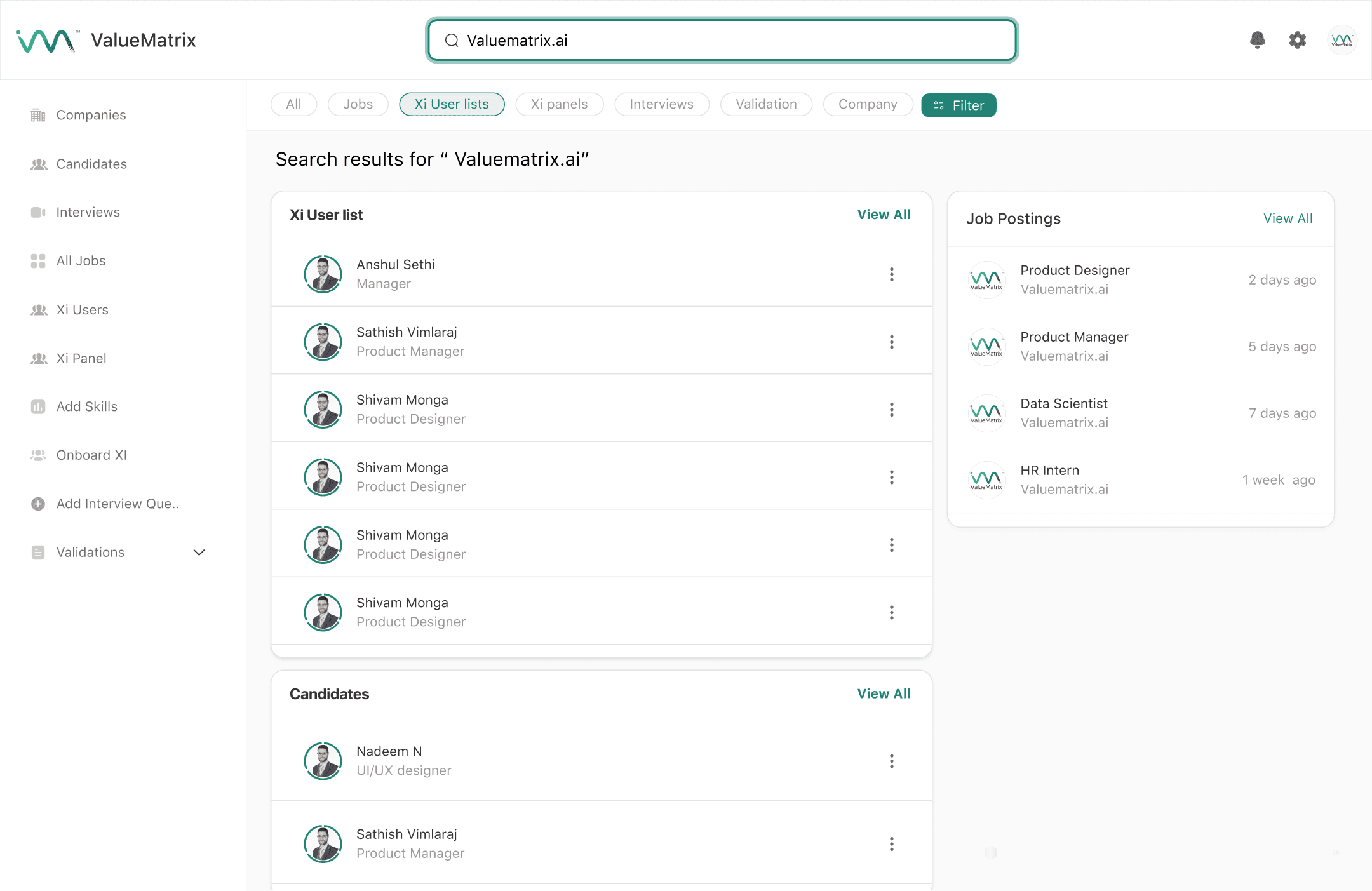Screen dimensions: 1372x891
Task: Open the settings gear icon
Action: pos(1297,40)
